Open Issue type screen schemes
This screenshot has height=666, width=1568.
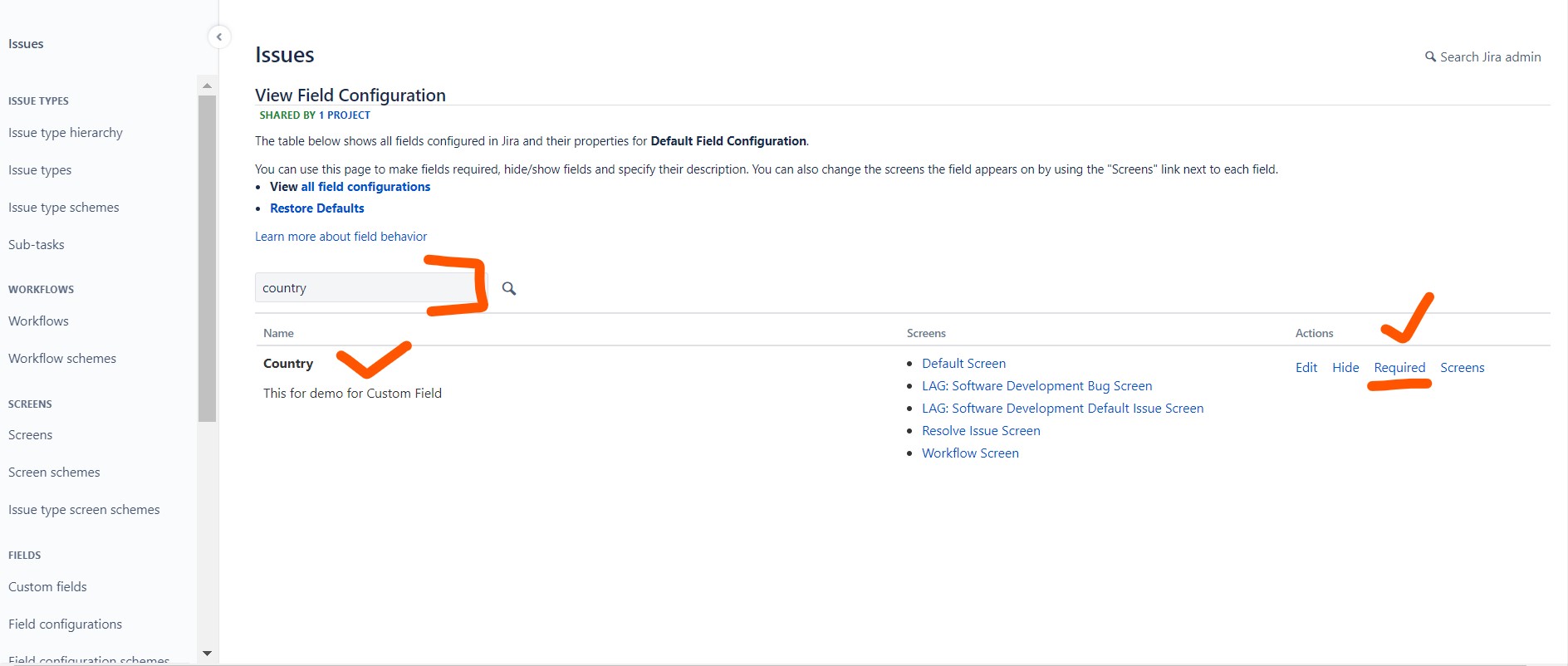84,510
